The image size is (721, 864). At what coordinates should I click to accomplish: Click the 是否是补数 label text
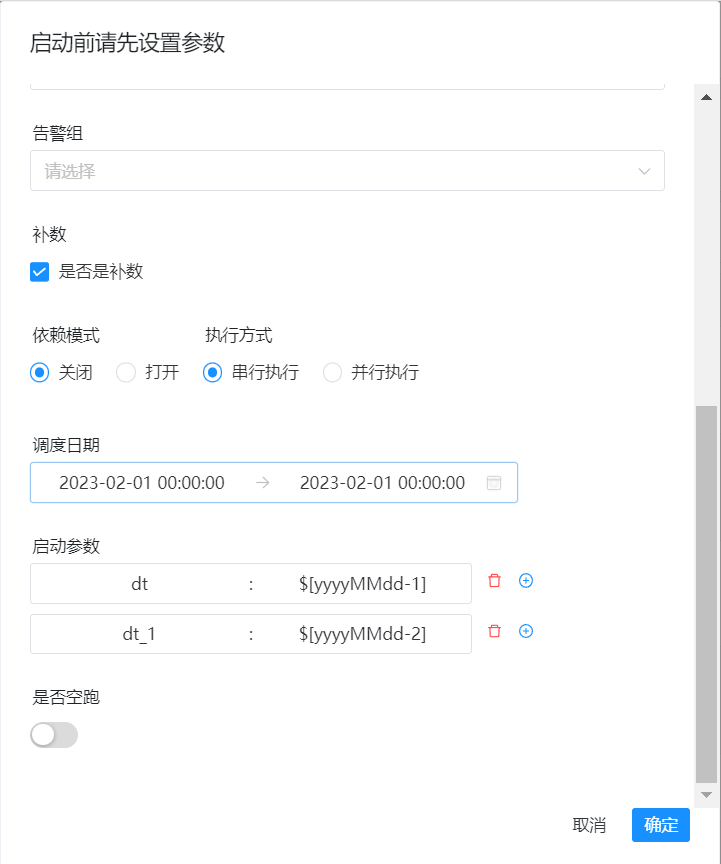point(101,271)
